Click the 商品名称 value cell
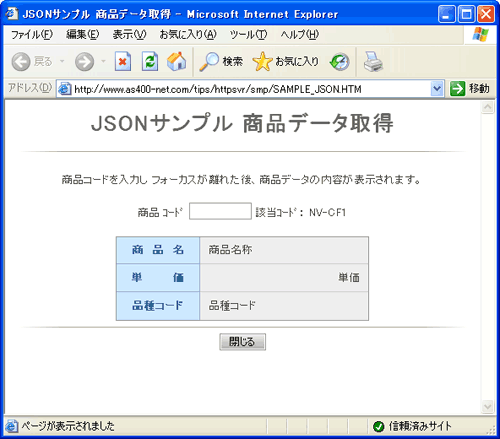Screen dimensions: 500x439 [x=284, y=250]
